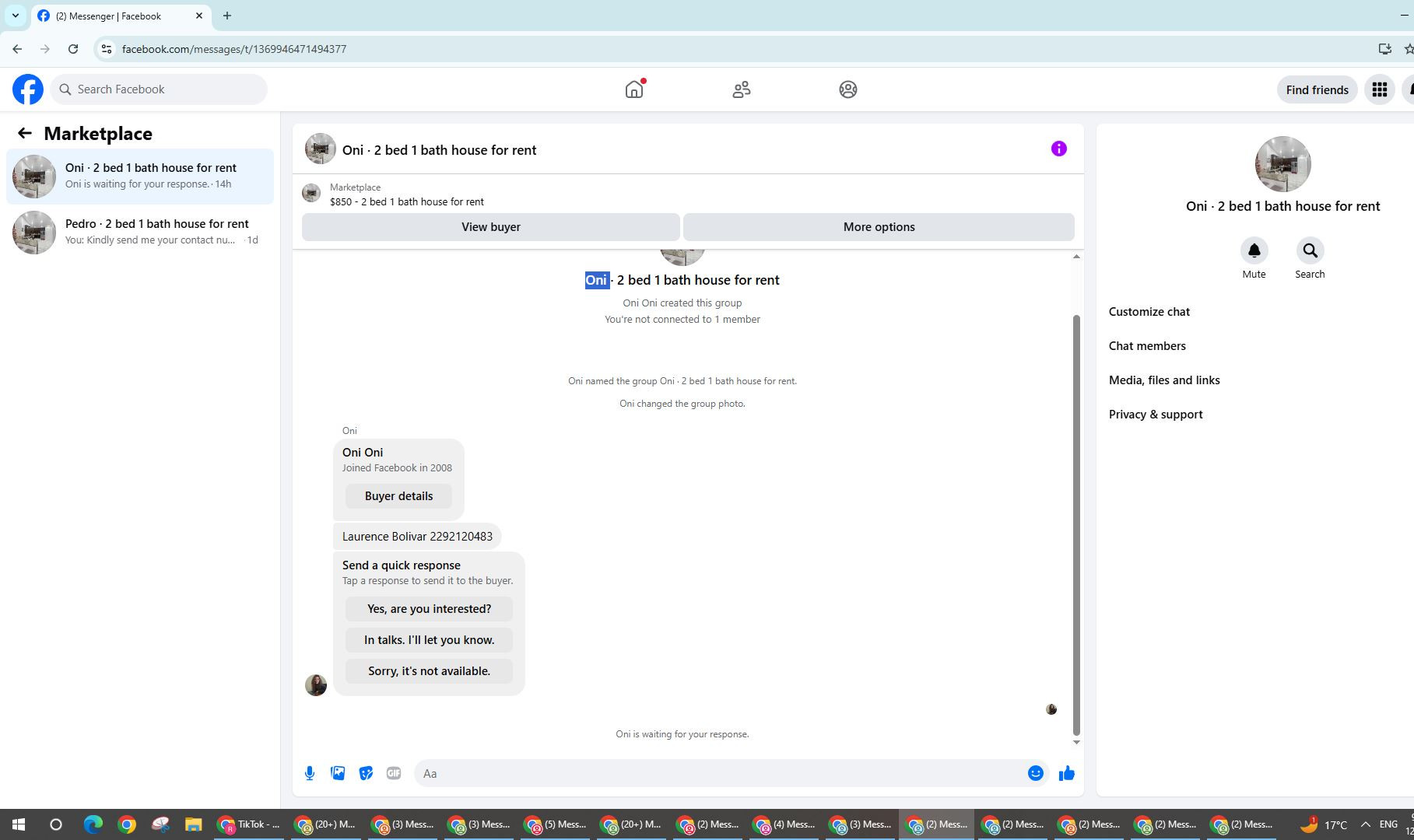This screenshot has height=840, width=1414.
Task: Open the browser tab search dropdown
Action: click(x=16, y=16)
